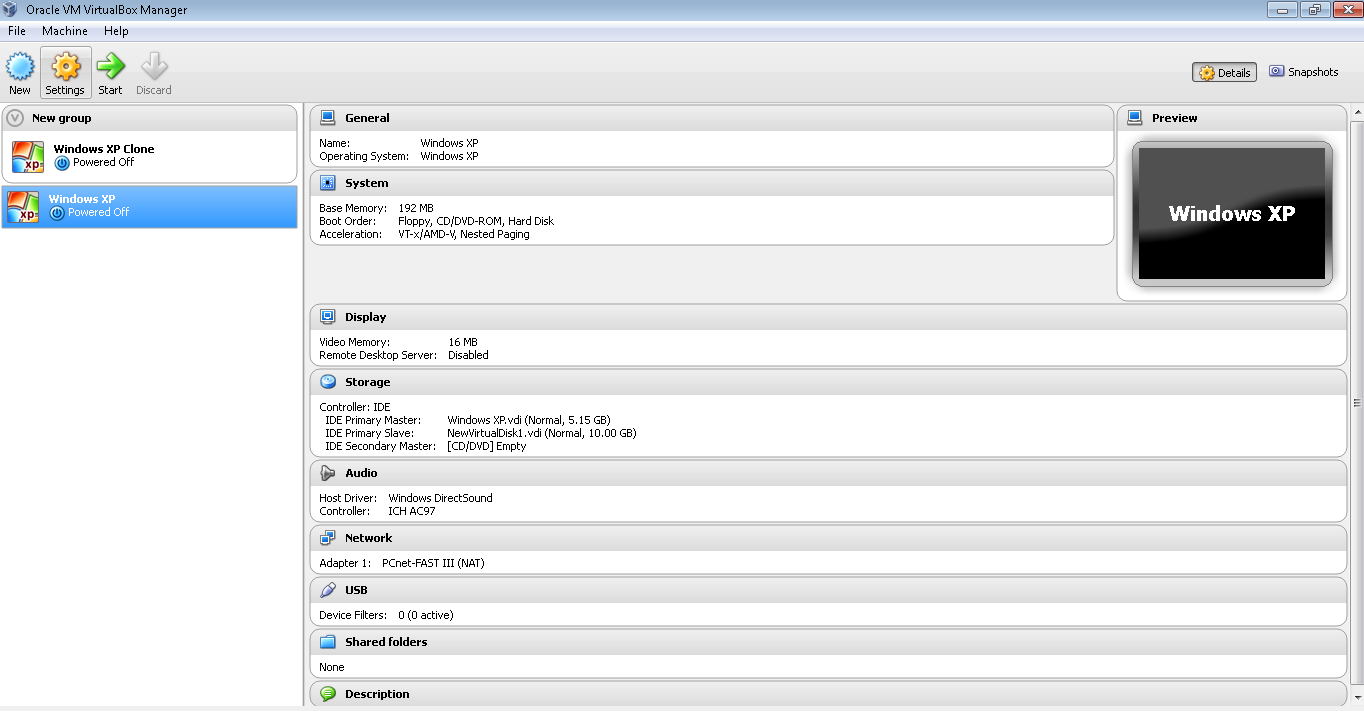
Task: Select the Windows XP Clone machine
Action: pos(150,156)
